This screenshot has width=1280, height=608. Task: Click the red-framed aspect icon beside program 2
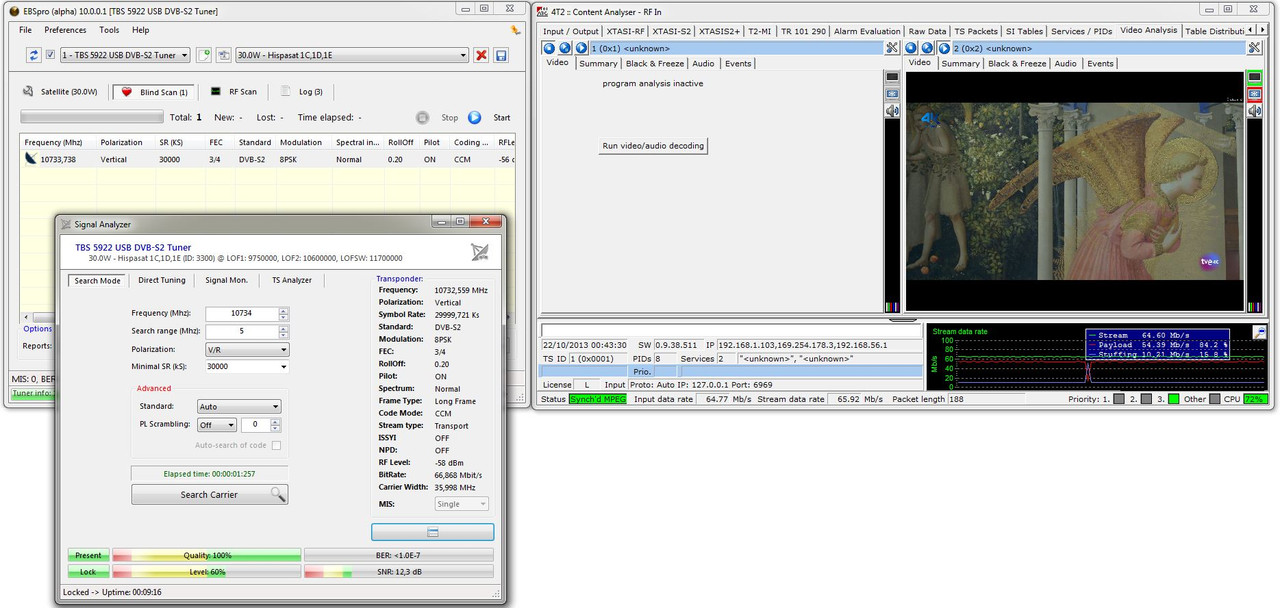click(1254, 94)
